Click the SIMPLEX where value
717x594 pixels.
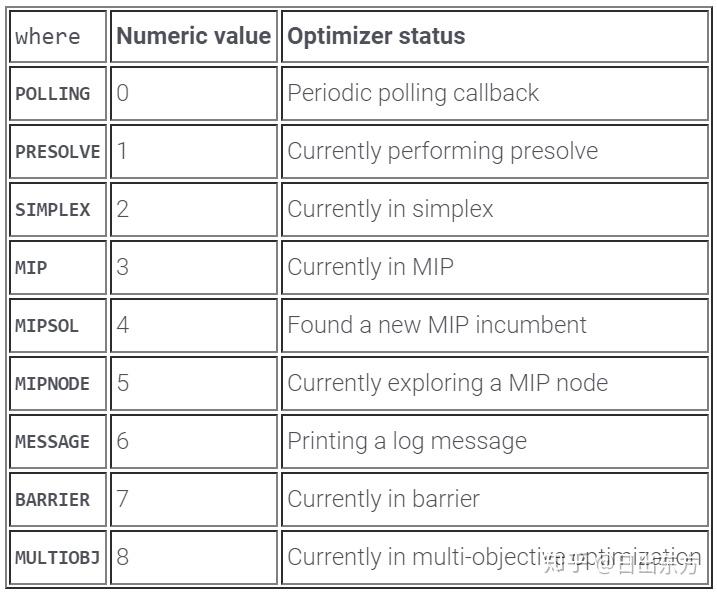[x=58, y=209]
